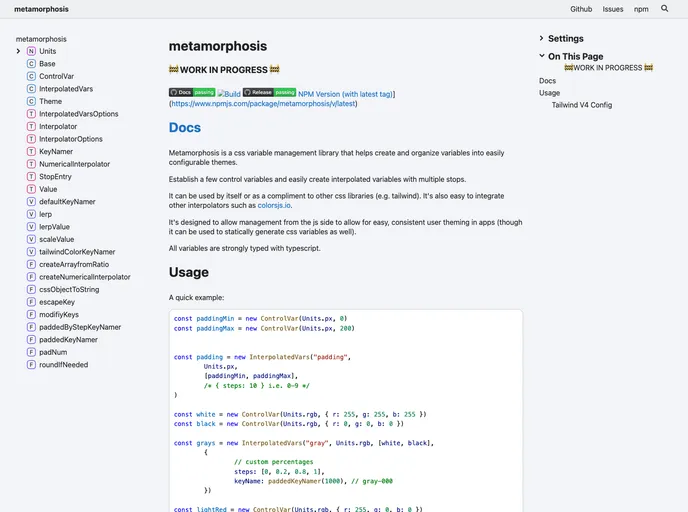Follow the colorsjs.io link
This screenshot has width=688, height=512.
[x=272, y=204]
